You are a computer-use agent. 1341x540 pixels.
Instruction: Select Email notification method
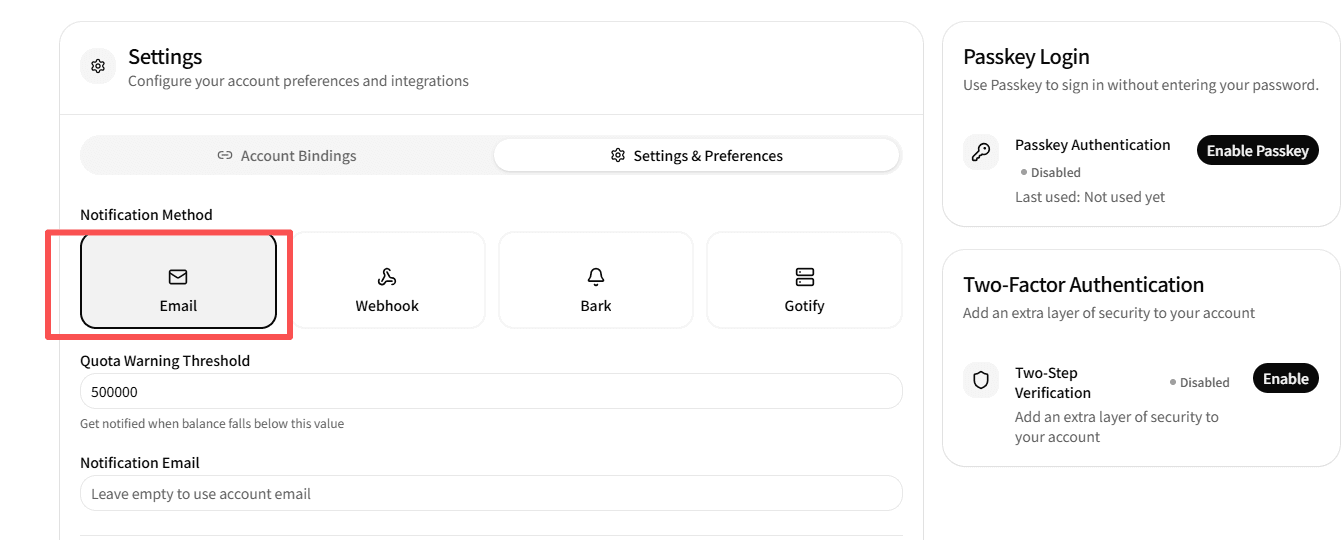click(x=178, y=281)
